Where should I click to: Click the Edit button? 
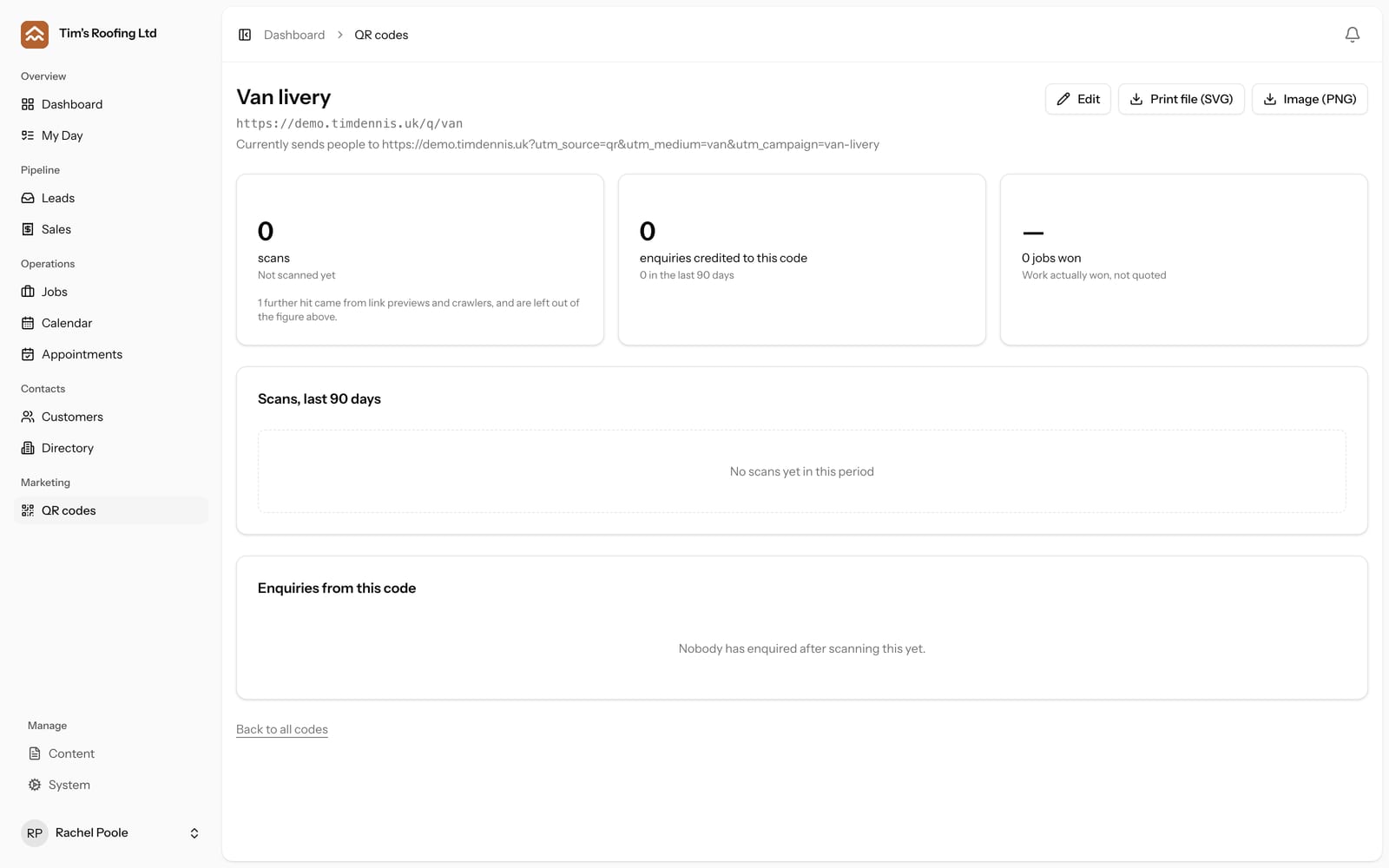coord(1078,99)
